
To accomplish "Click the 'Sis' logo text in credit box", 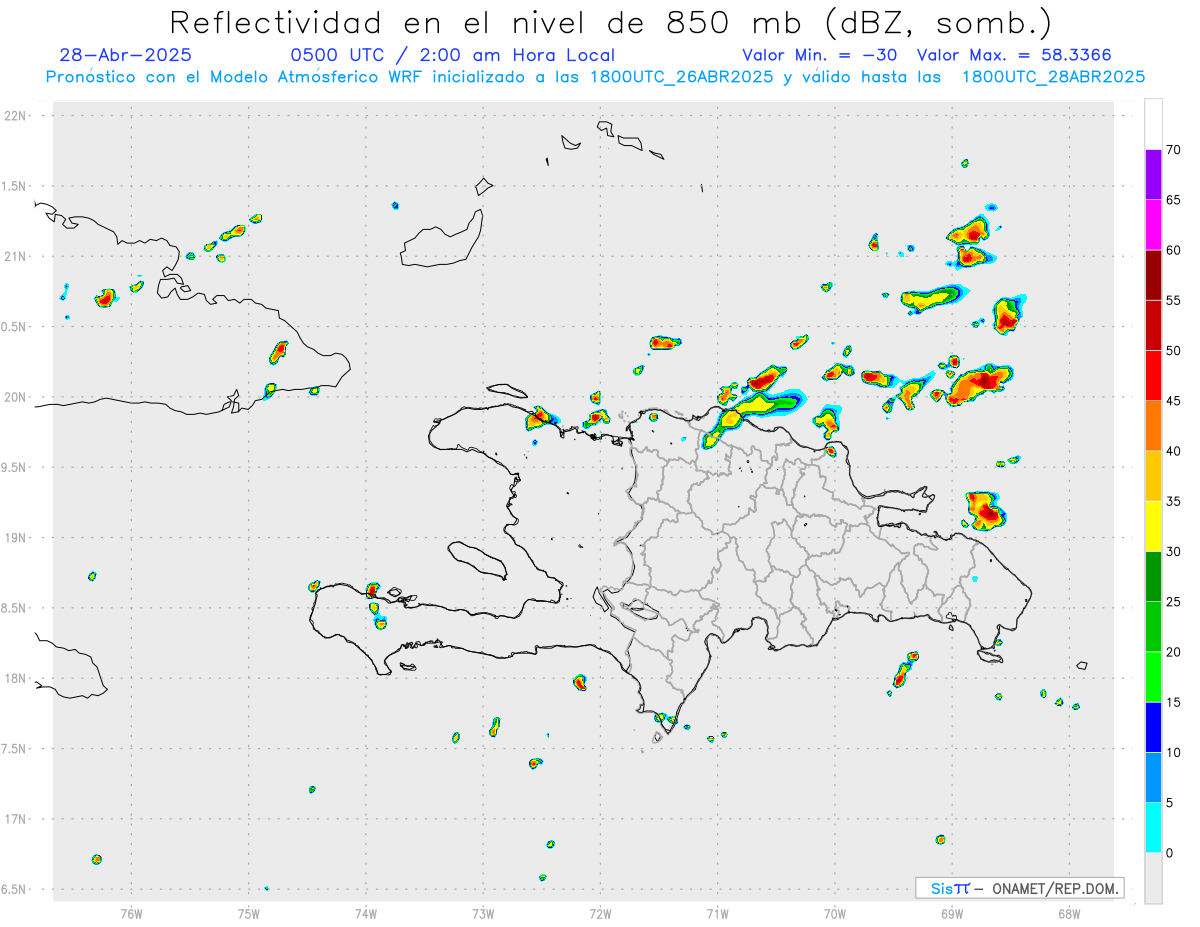I will point(944,888).
